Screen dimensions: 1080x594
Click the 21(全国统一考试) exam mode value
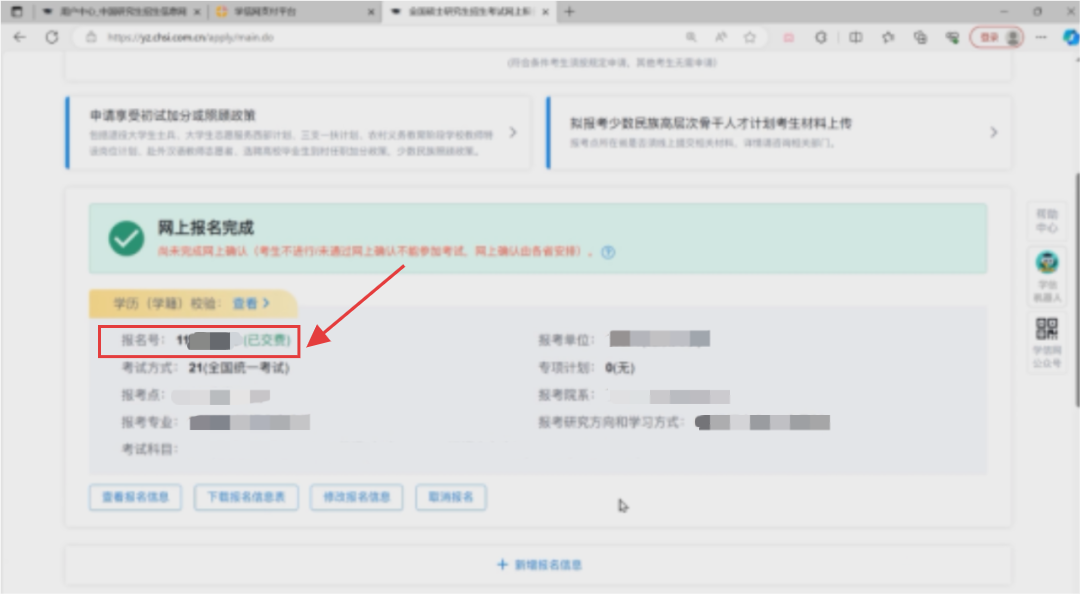tap(239, 368)
